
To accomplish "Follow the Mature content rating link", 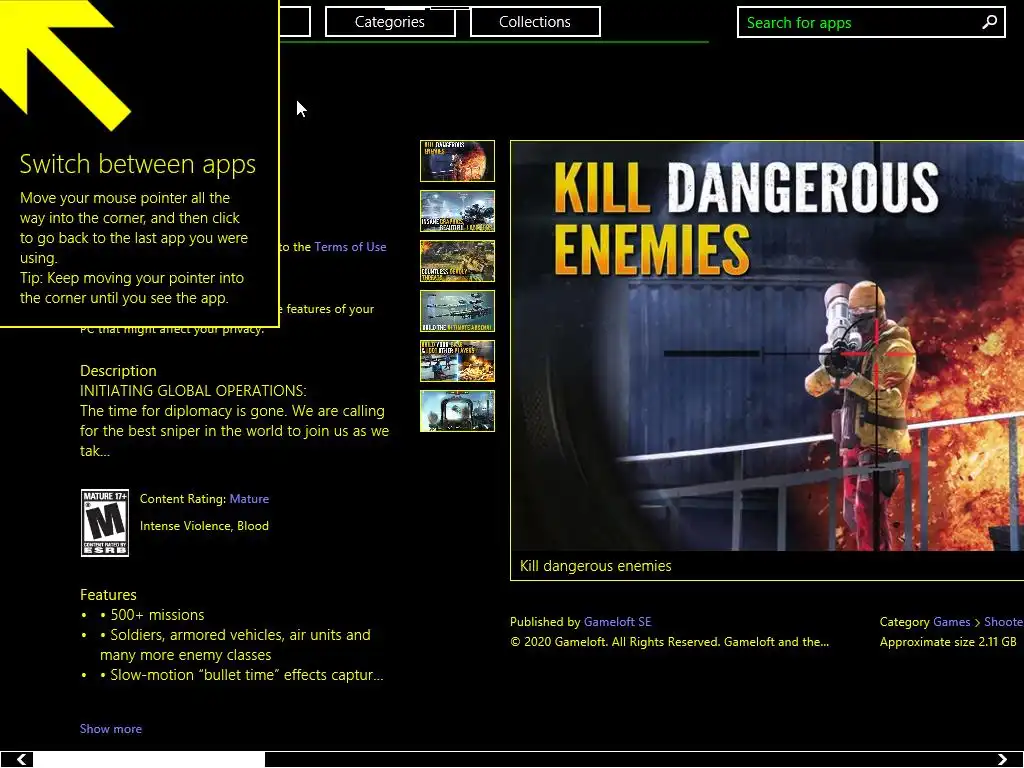I will (249, 499).
